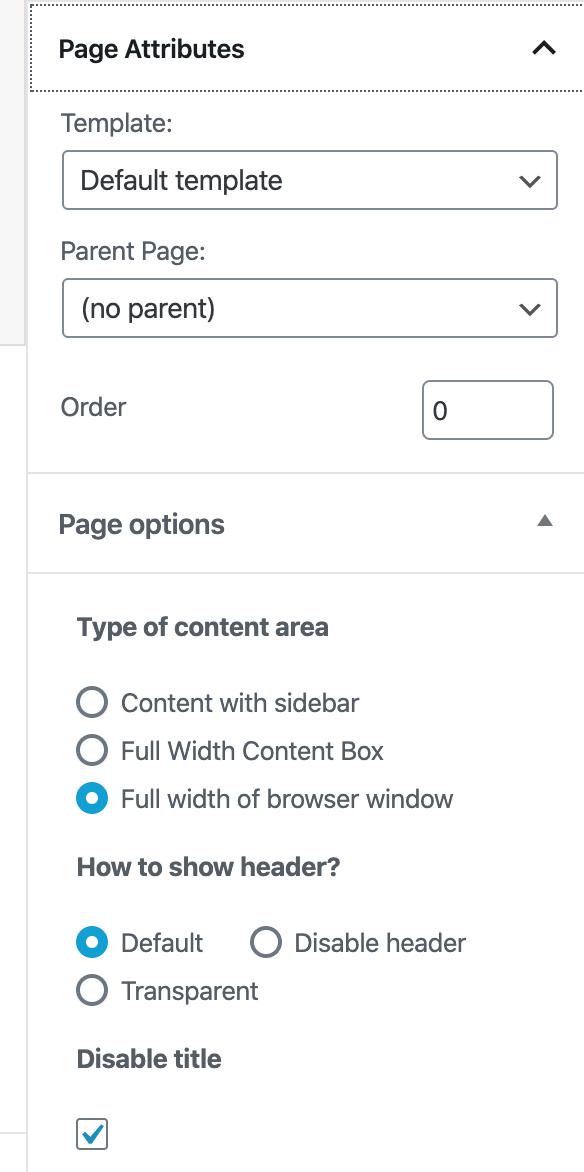The width and height of the screenshot is (584, 1172).
Task: Click the Page Attributes heading text
Action: [152, 48]
